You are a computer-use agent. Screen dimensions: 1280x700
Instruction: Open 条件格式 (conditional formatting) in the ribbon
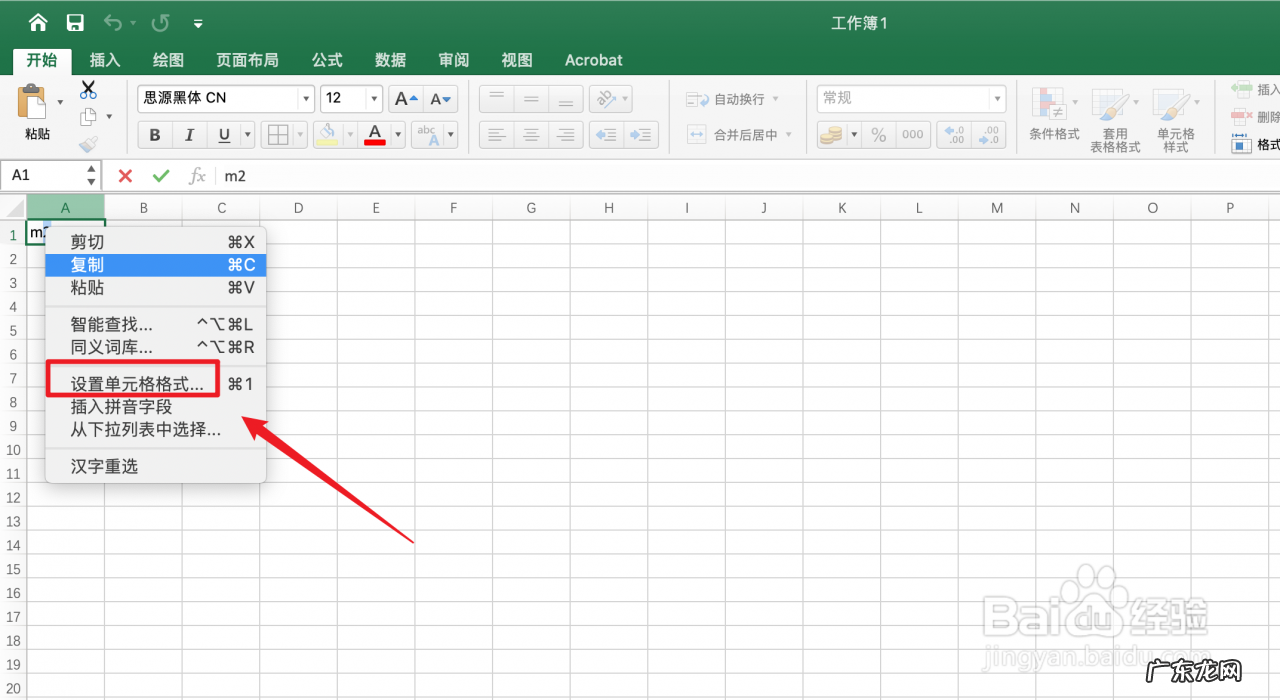(x=1053, y=118)
